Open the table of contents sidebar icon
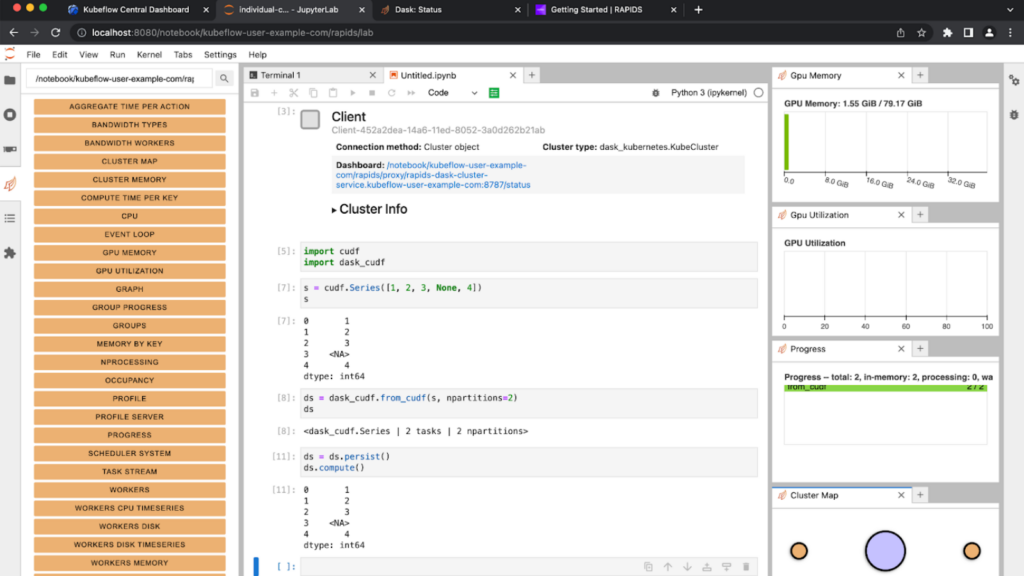This screenshot has height=576, width=1024. point(10,218)
